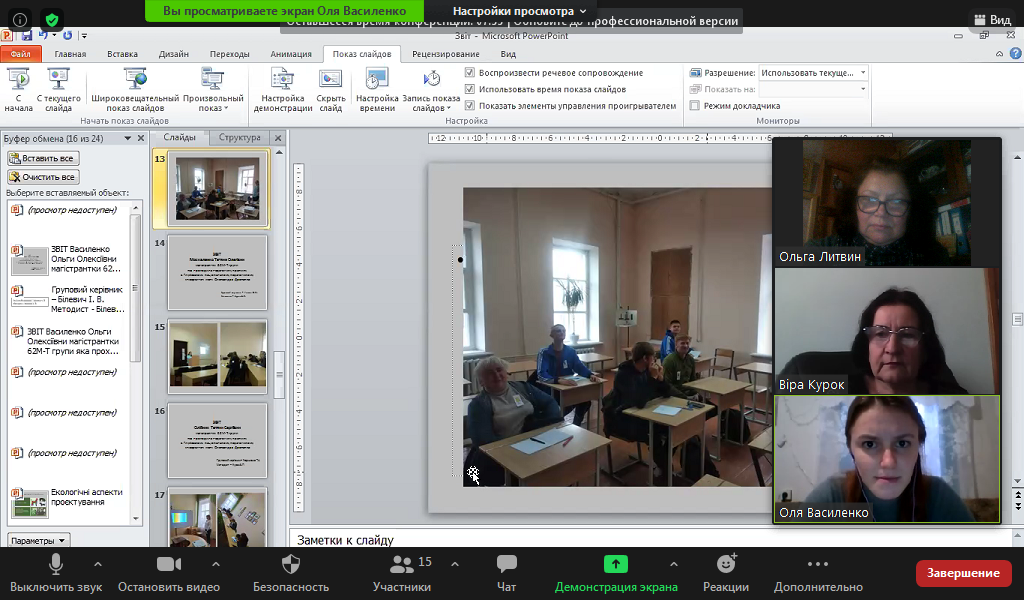
Task: Uncheck play narrations checkbox
Action: point(470,73)
